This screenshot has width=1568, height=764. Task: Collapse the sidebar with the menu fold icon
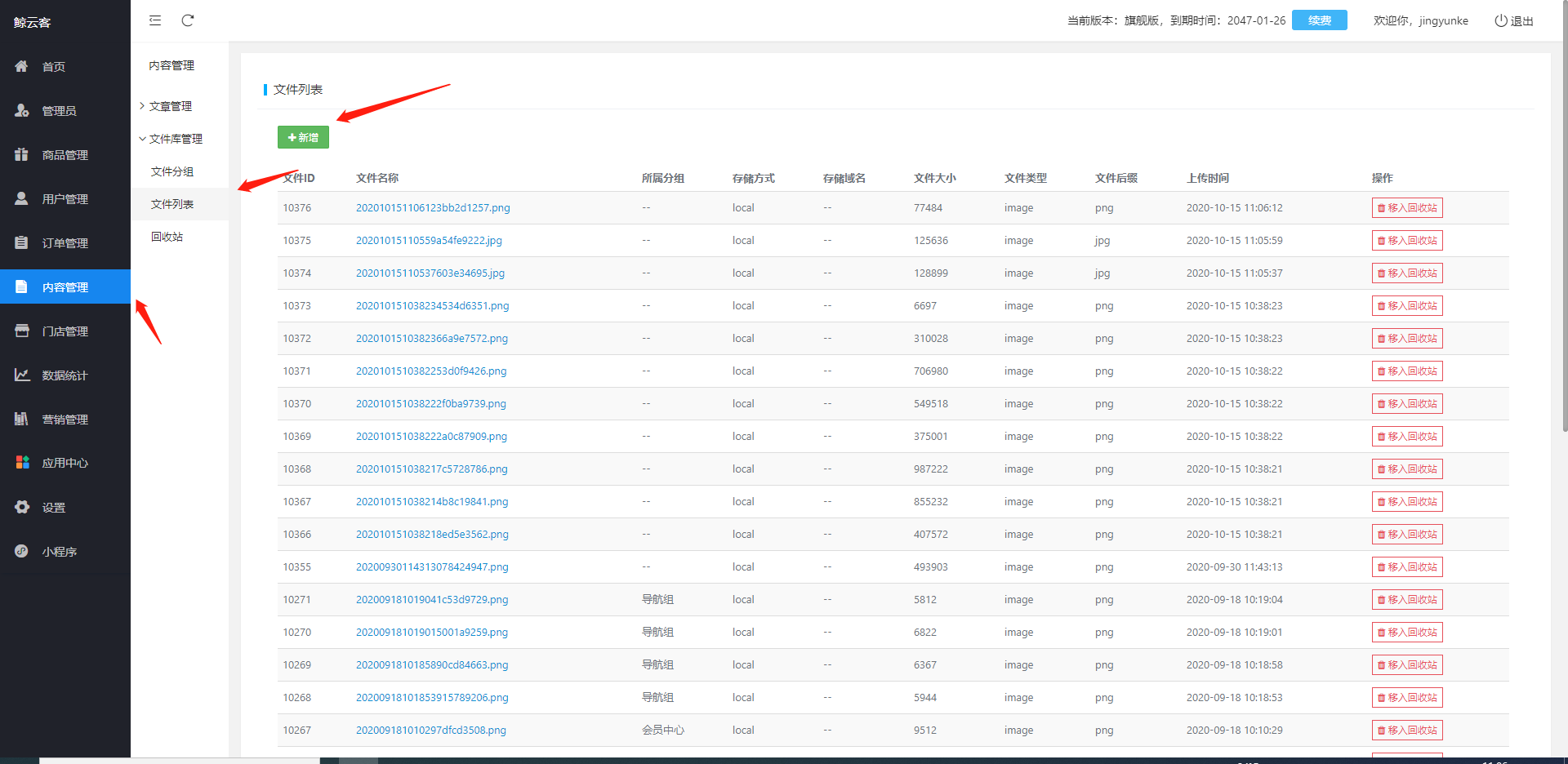155,20
